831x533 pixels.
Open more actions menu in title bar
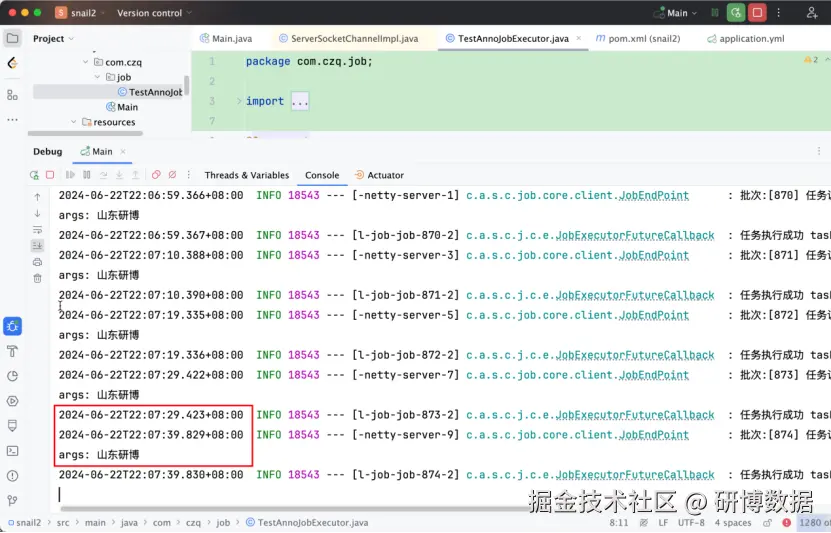click(x=779, y=13)
